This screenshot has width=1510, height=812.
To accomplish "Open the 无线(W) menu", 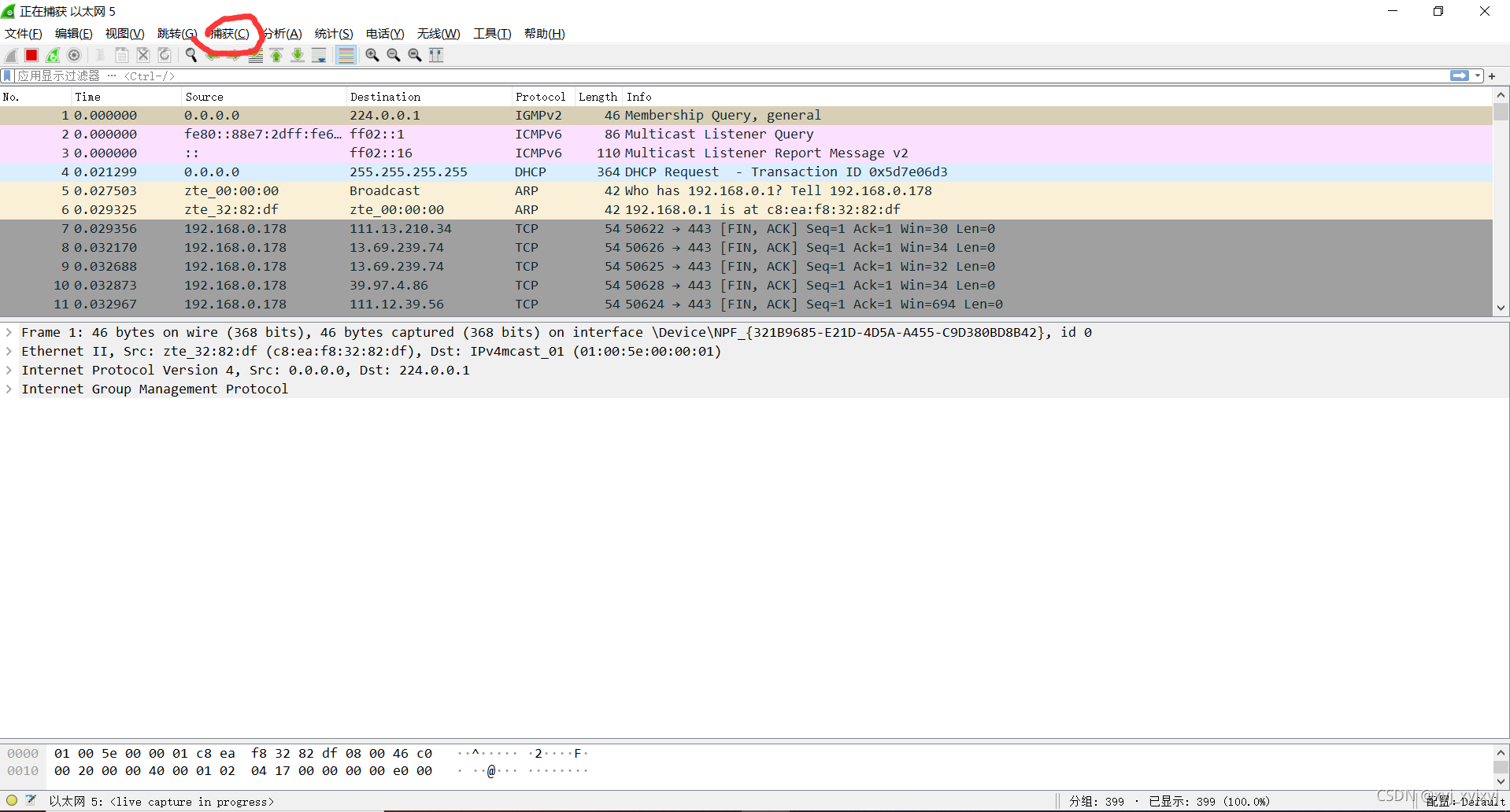I will click(439, 33).
